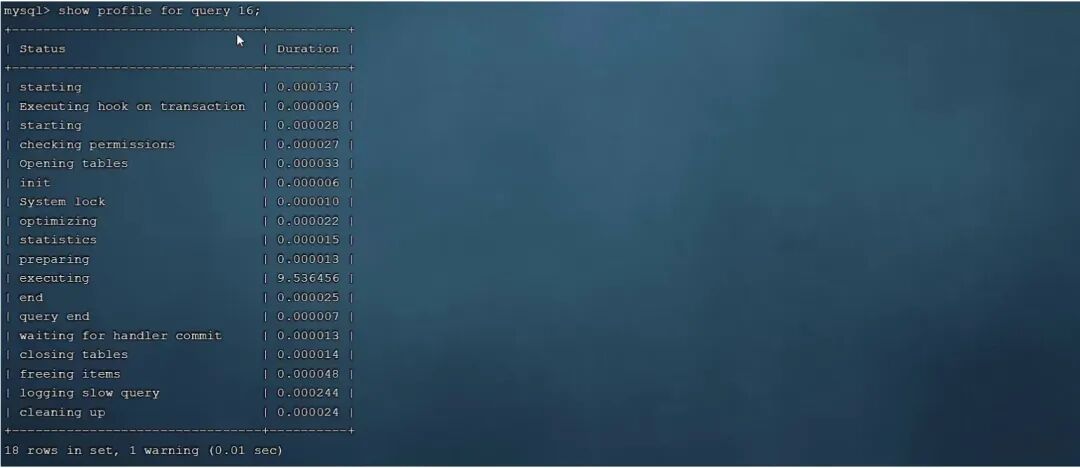Click the executing duration value 9.536456
The image size is (1080, 468).
click(x=308, y=278)
